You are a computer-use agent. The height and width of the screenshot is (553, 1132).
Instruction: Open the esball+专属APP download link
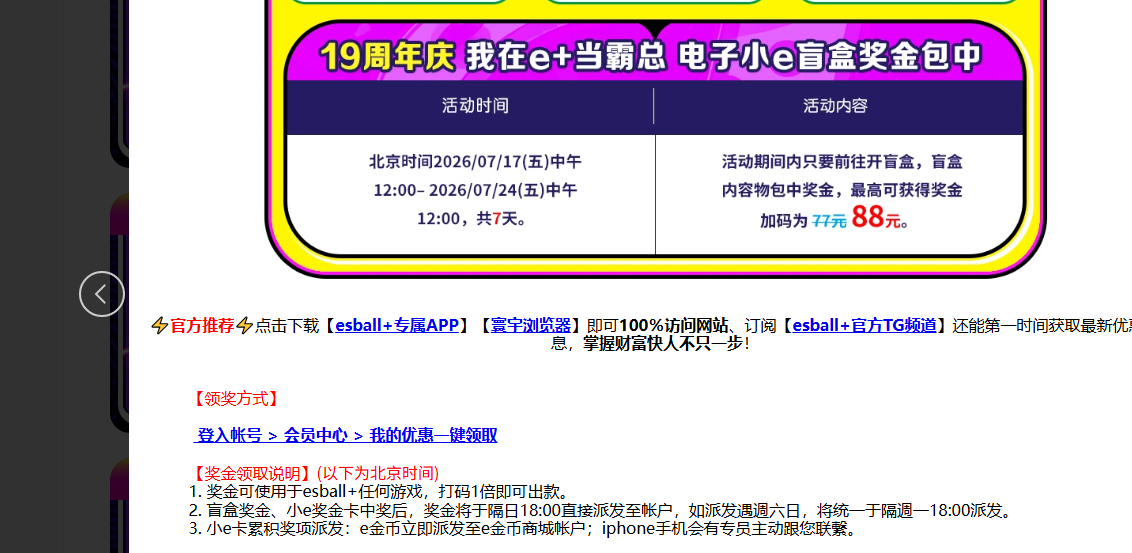397,326
